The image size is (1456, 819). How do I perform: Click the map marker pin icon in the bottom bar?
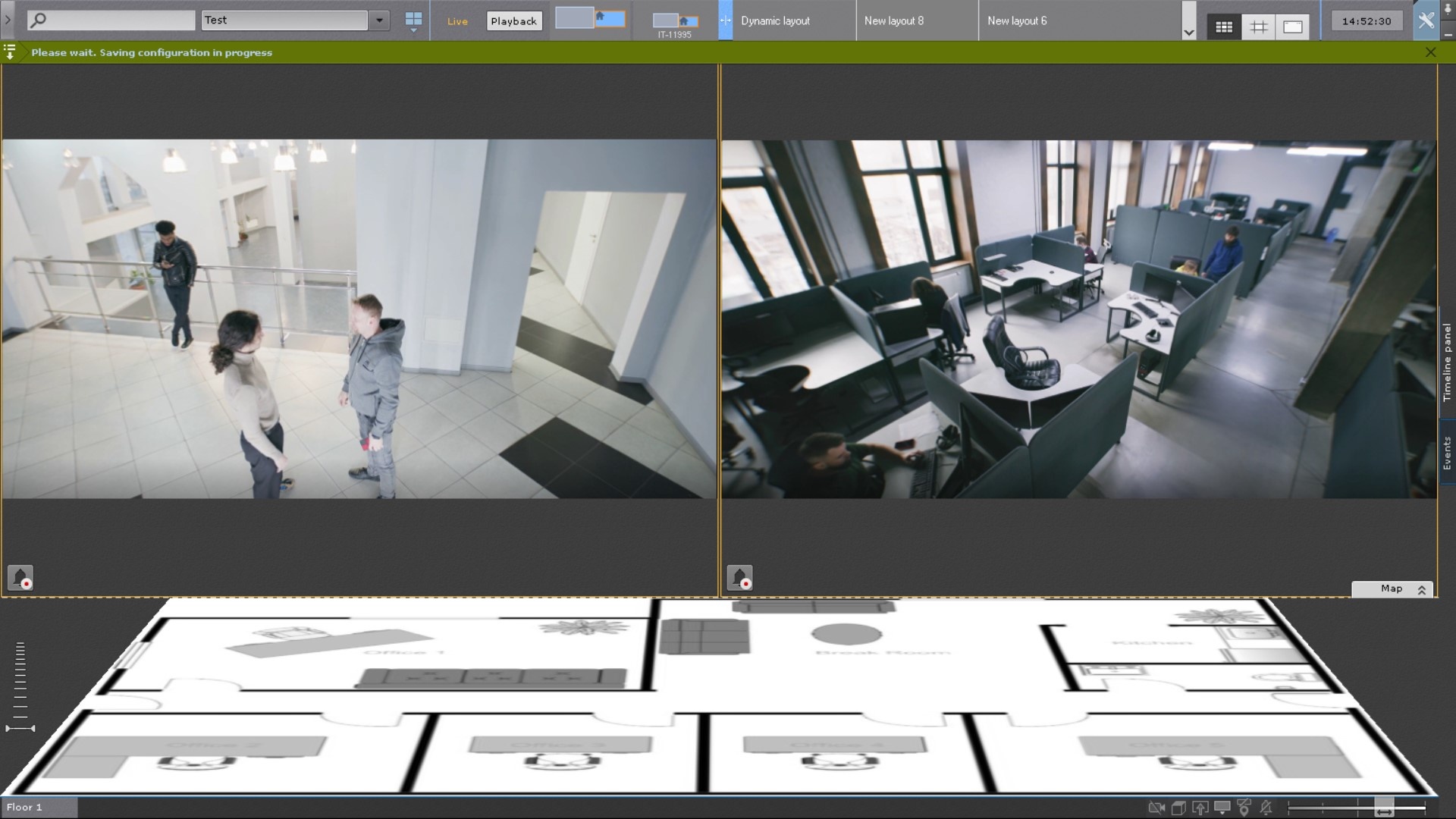tap(1244, 808)
